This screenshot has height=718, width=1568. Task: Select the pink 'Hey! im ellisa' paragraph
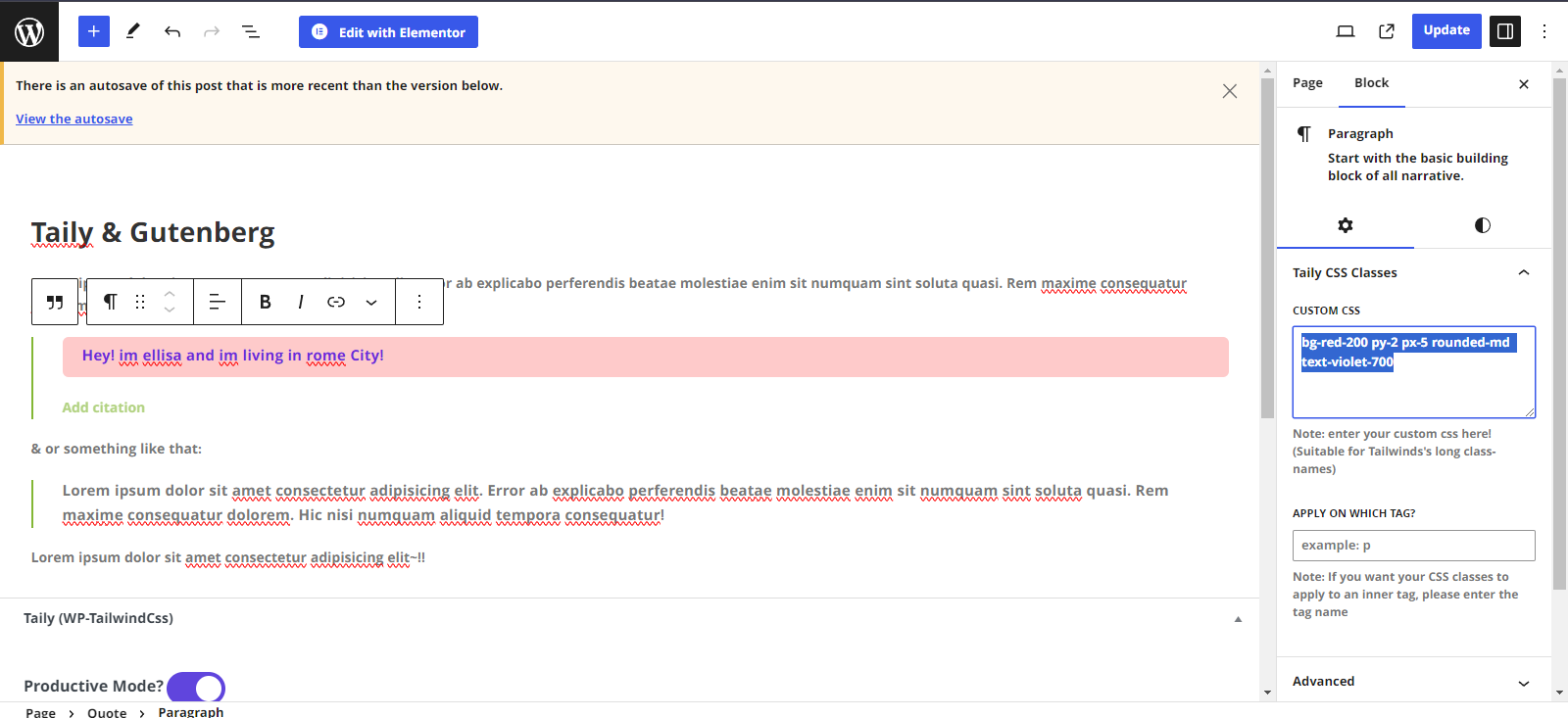(646, 357)
